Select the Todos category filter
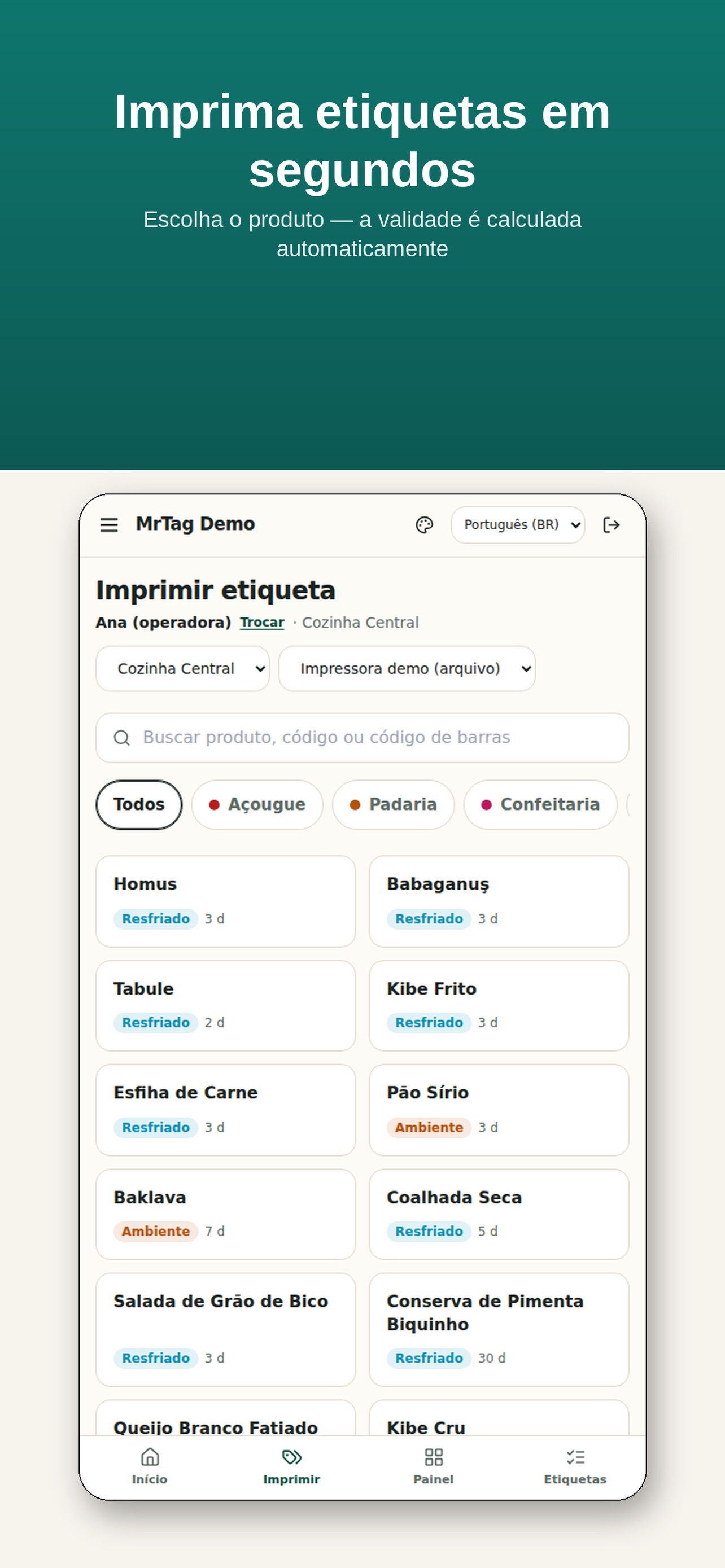This screenshot has width=725, height=1568. (139, 805)
